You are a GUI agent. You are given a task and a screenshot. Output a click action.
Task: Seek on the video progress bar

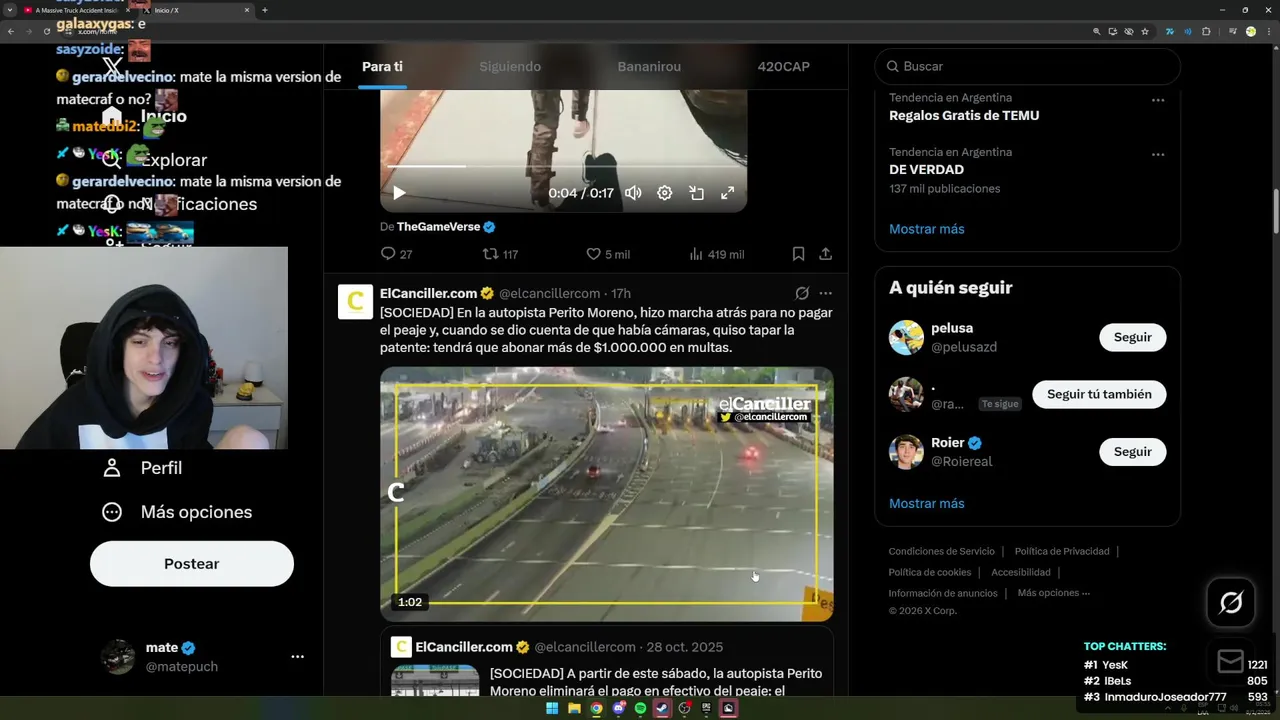(x=563, y=166)
